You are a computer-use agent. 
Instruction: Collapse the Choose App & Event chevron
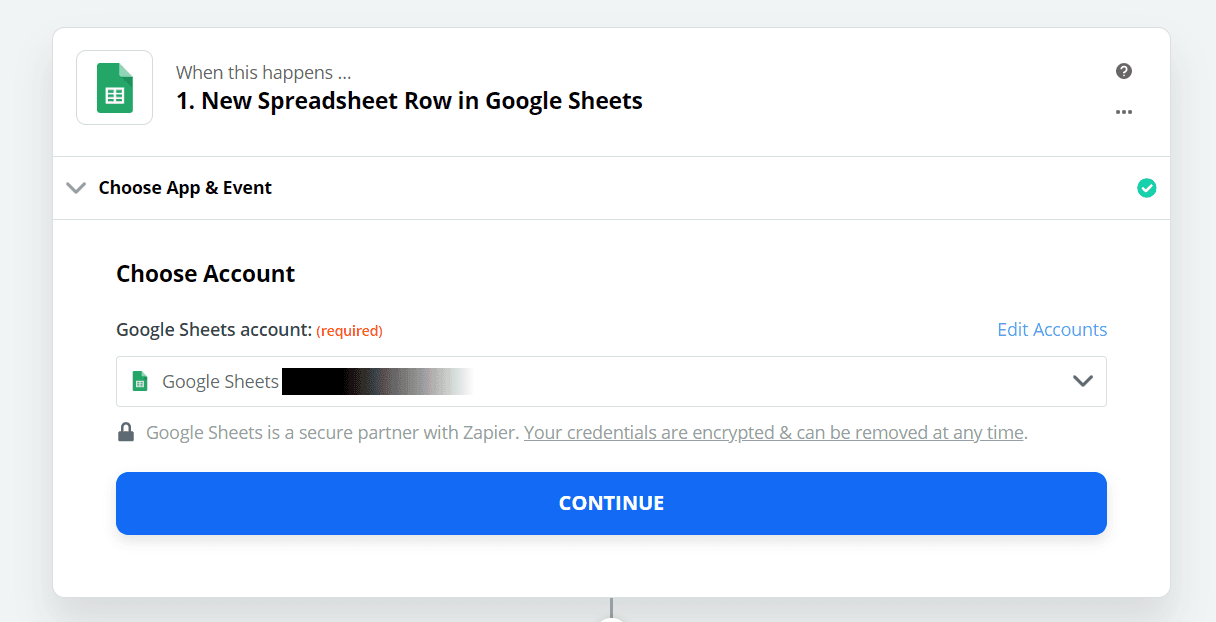76,188
